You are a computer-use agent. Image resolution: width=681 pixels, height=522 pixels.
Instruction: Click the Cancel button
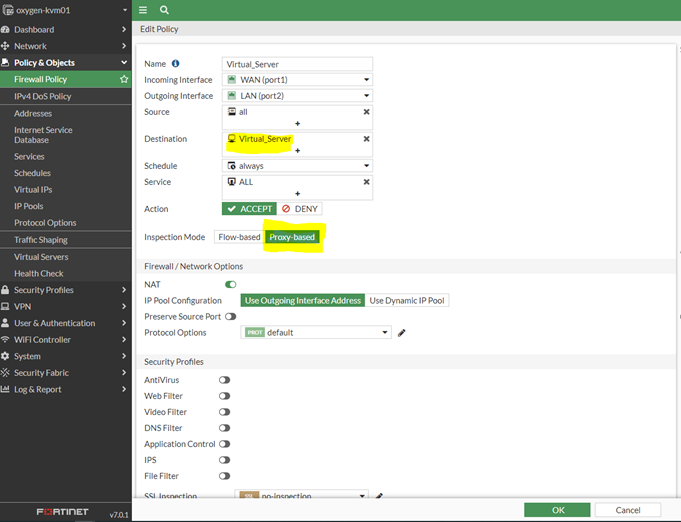628,510
